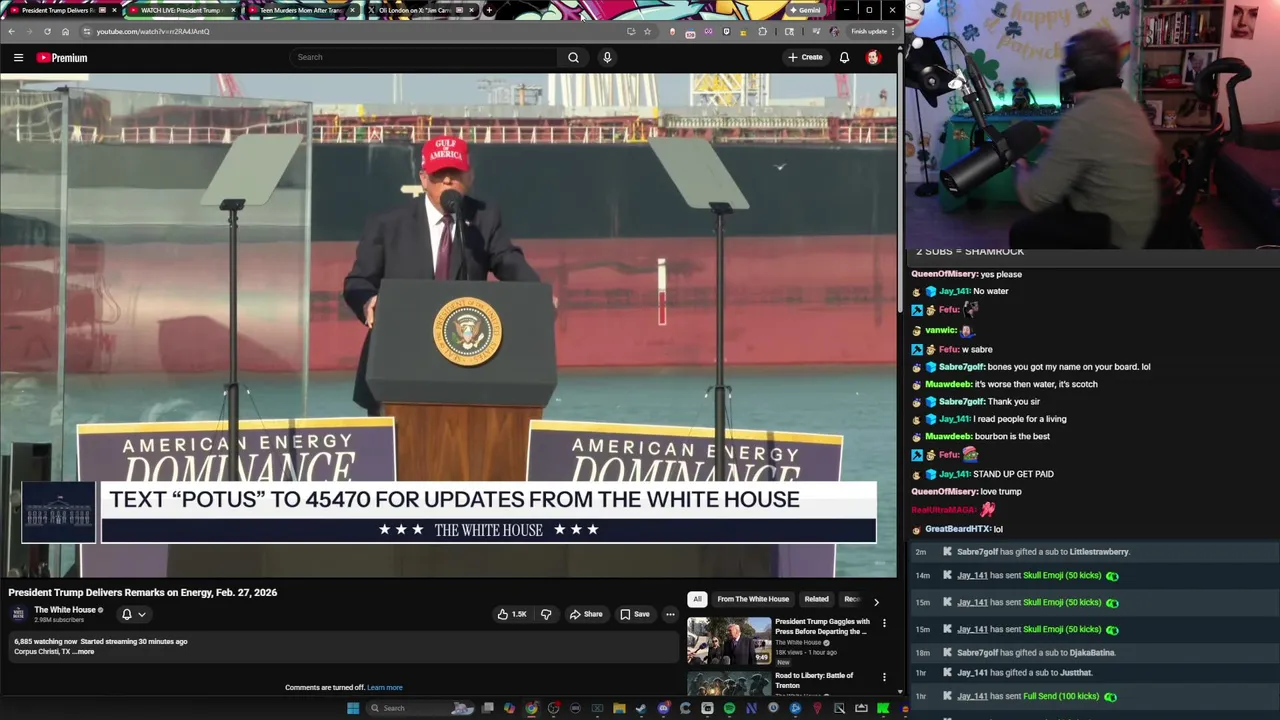Viewport: 1280px width, 720px height.
Task: Click the Create button
Action: tap(805, 57)
